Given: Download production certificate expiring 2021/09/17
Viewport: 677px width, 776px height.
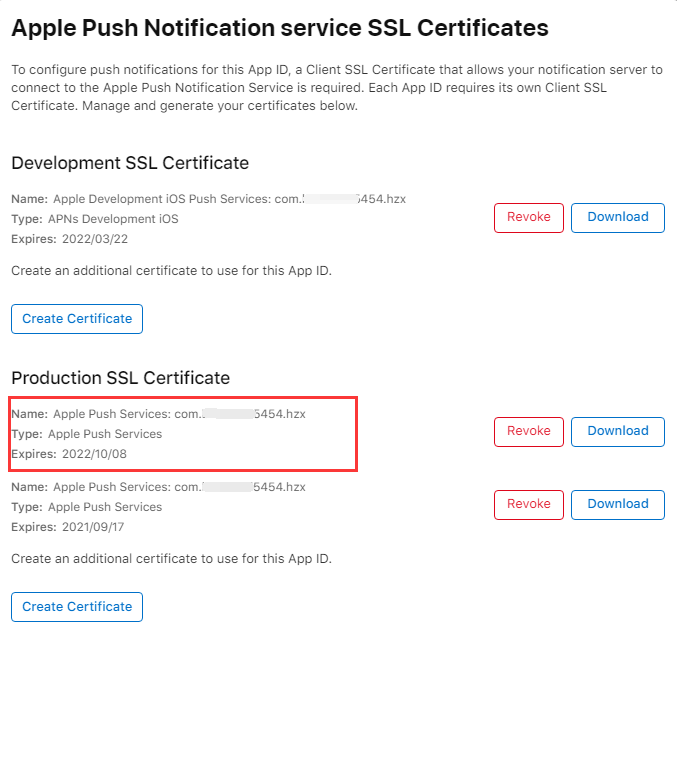Looking at the screenshot, I should click(617, 505).
